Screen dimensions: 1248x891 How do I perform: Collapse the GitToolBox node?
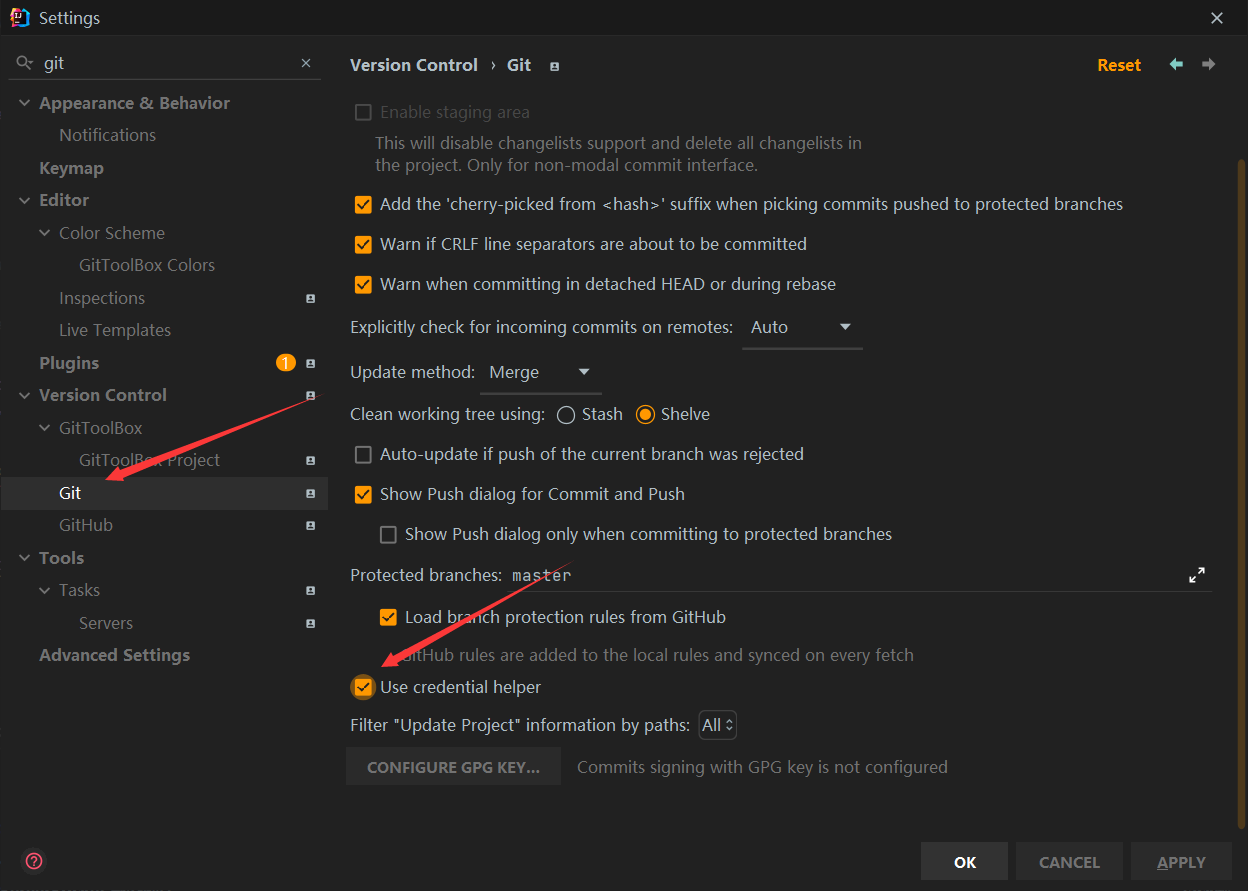(x=45, y=428)
